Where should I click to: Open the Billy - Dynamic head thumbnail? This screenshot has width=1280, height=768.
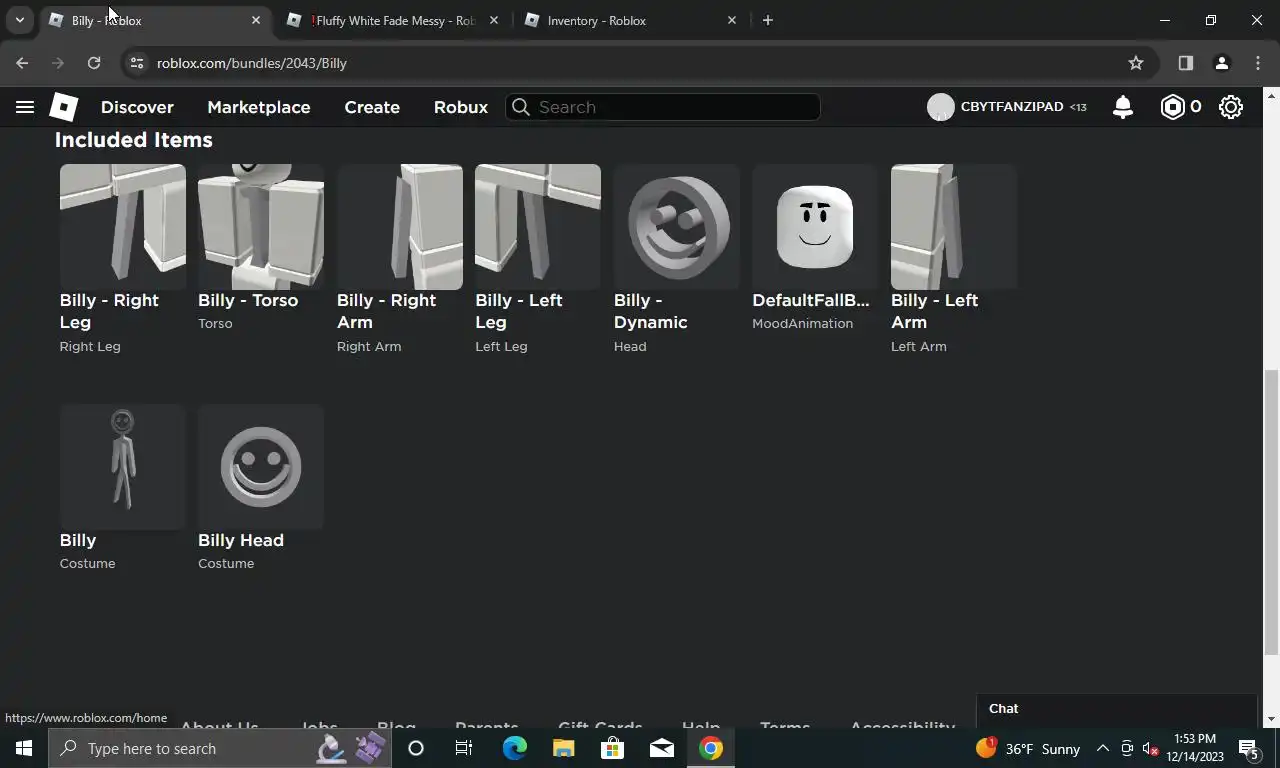[x=677, y=227]
